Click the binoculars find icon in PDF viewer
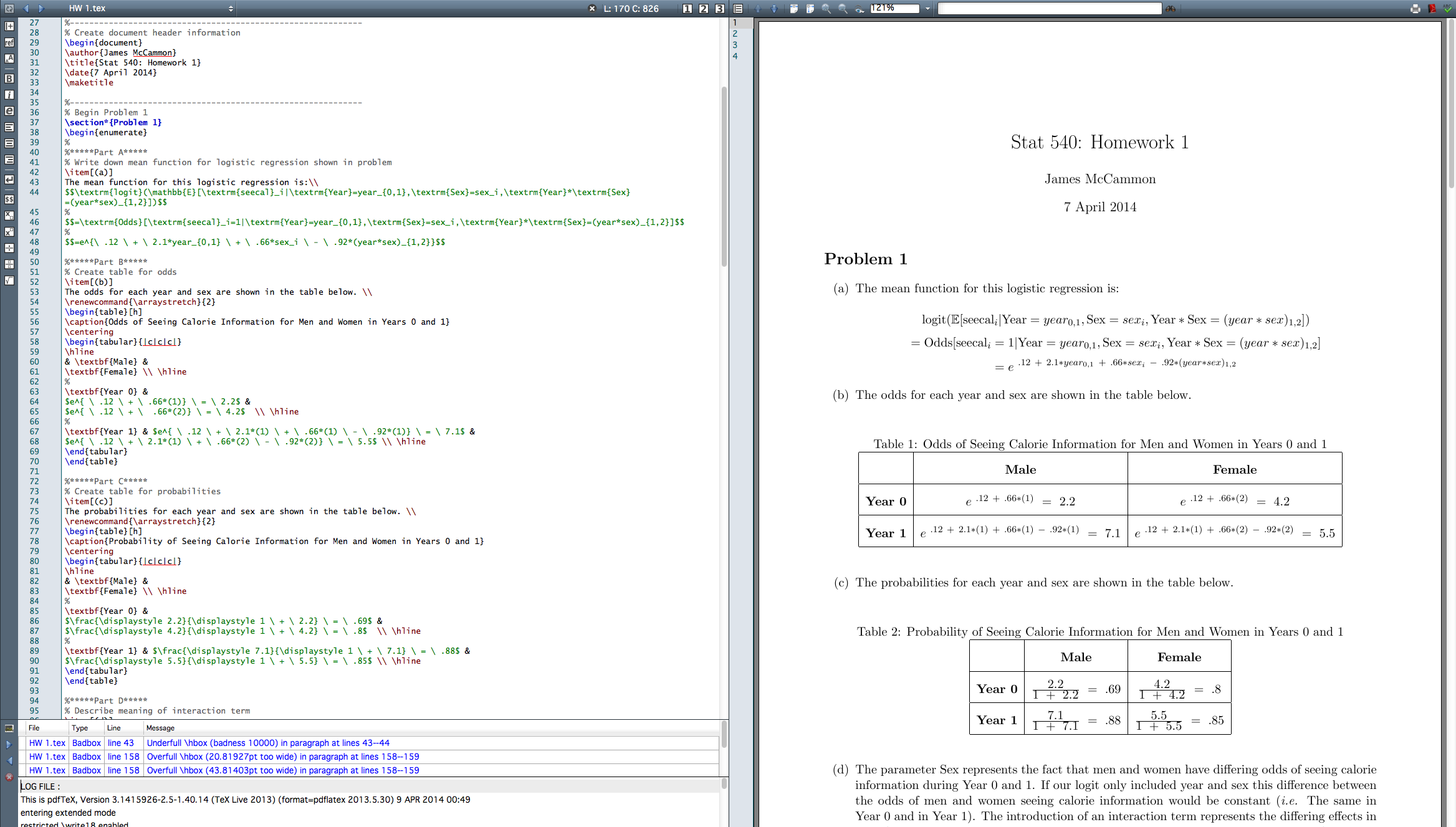Image resolution: width=1456 pixels, height=827 pixels. point(1171,9)
